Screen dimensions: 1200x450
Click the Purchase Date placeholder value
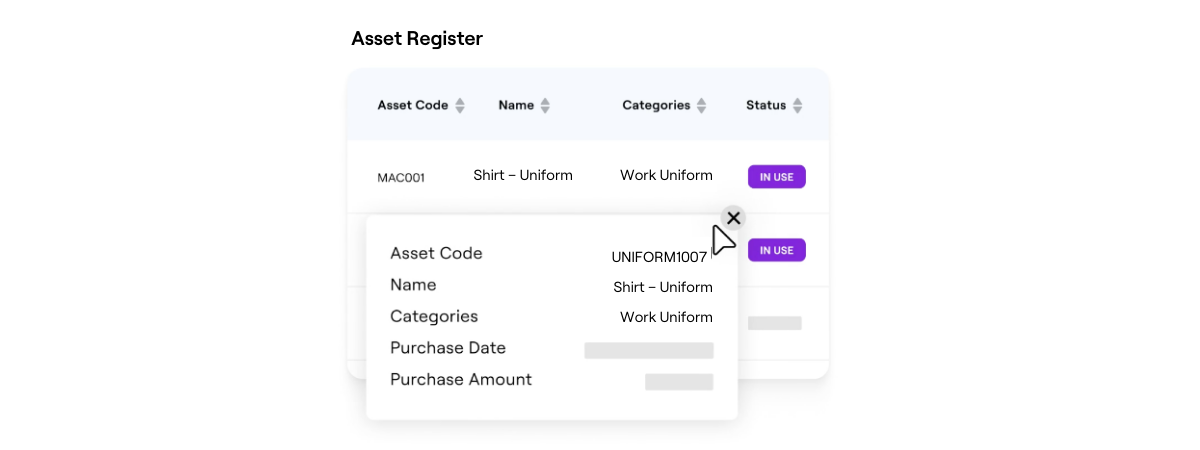(649, 350)
